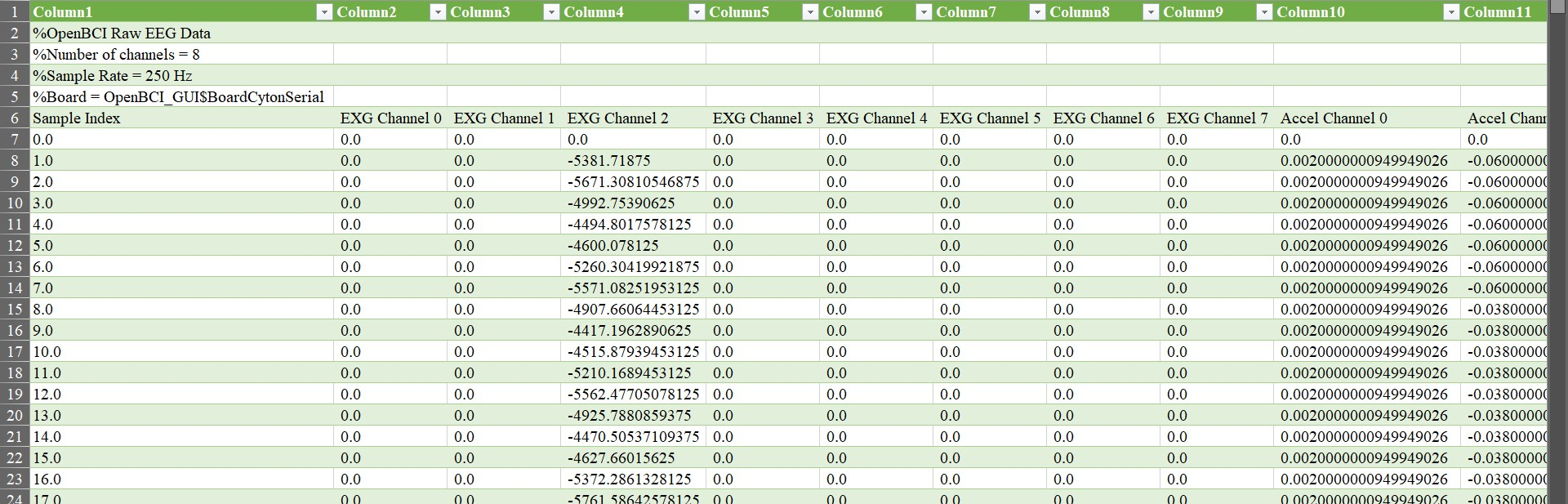Screen dimensions: 1568x504
Task: Select the 'EXG Channel 2' cell
Action: tap(633, 118)
